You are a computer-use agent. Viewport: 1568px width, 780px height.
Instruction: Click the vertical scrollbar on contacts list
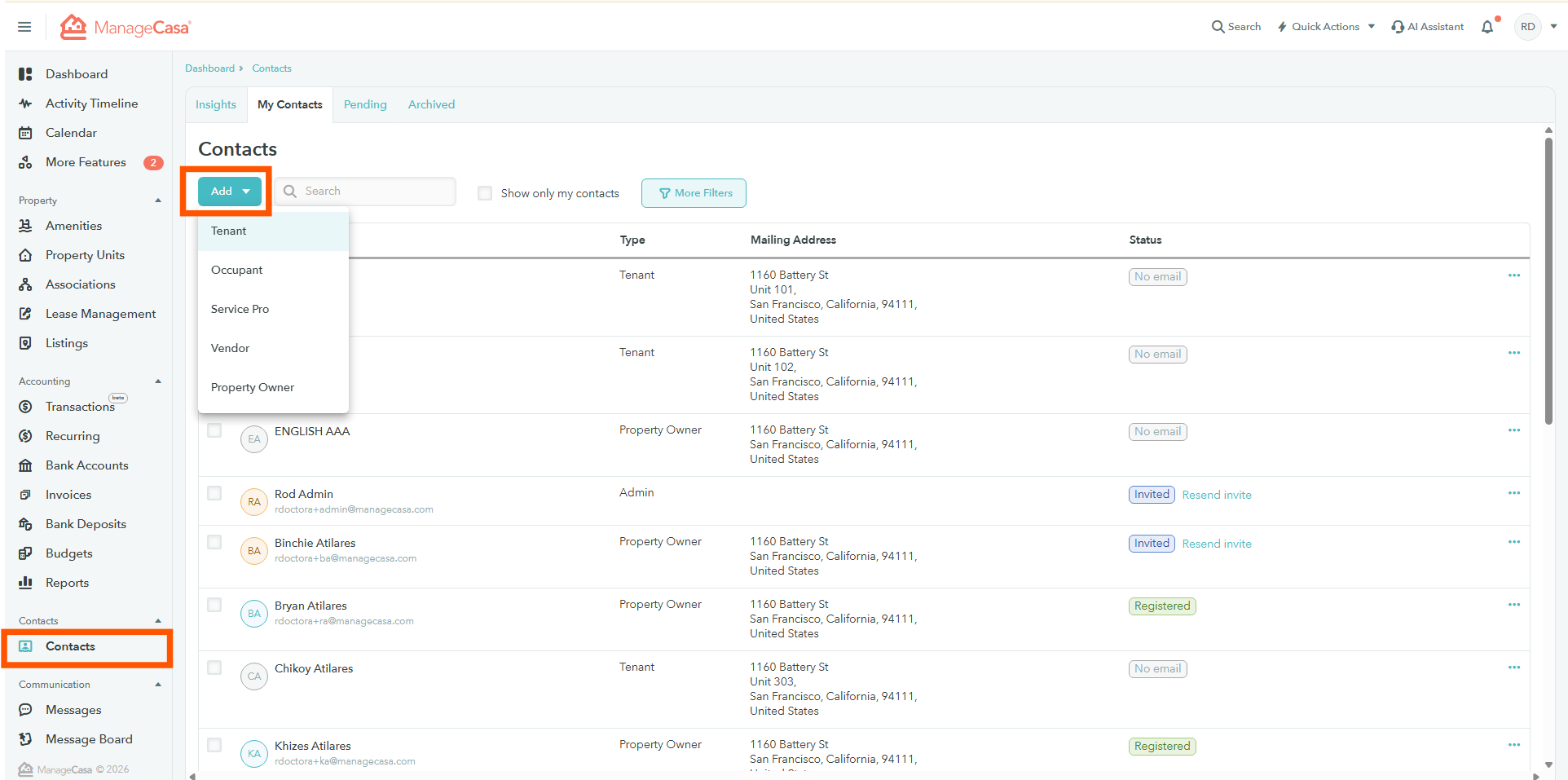1548,281
